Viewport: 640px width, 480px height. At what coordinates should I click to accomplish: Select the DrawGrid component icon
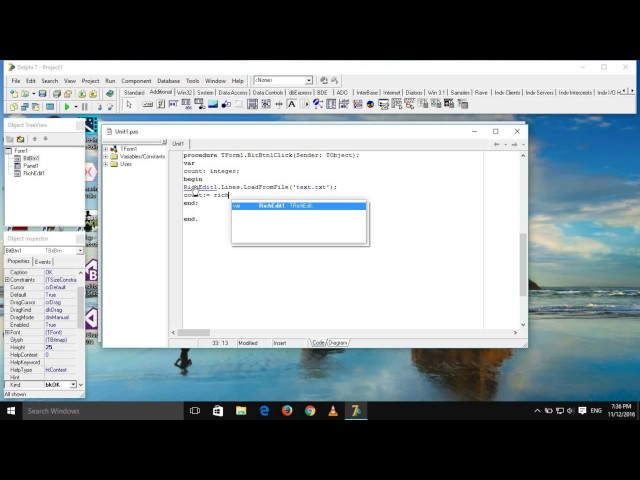pyautogui.click(x=200, y=104)
